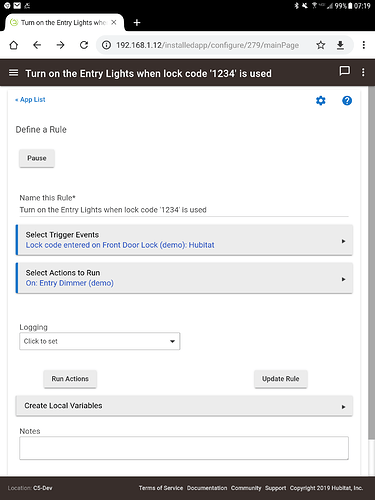Expand Create Local Variables section

point(184,406)
